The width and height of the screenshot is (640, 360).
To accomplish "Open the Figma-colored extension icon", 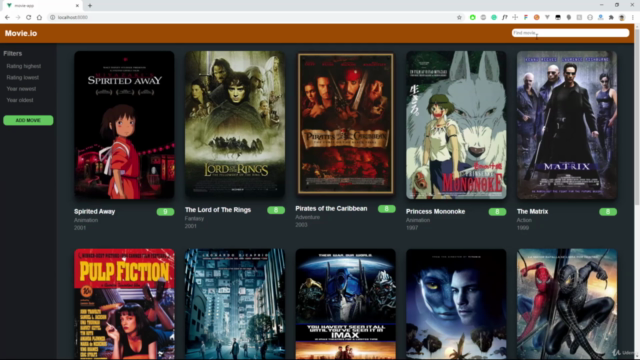I will pyautogui.click(x=526, y=17).
